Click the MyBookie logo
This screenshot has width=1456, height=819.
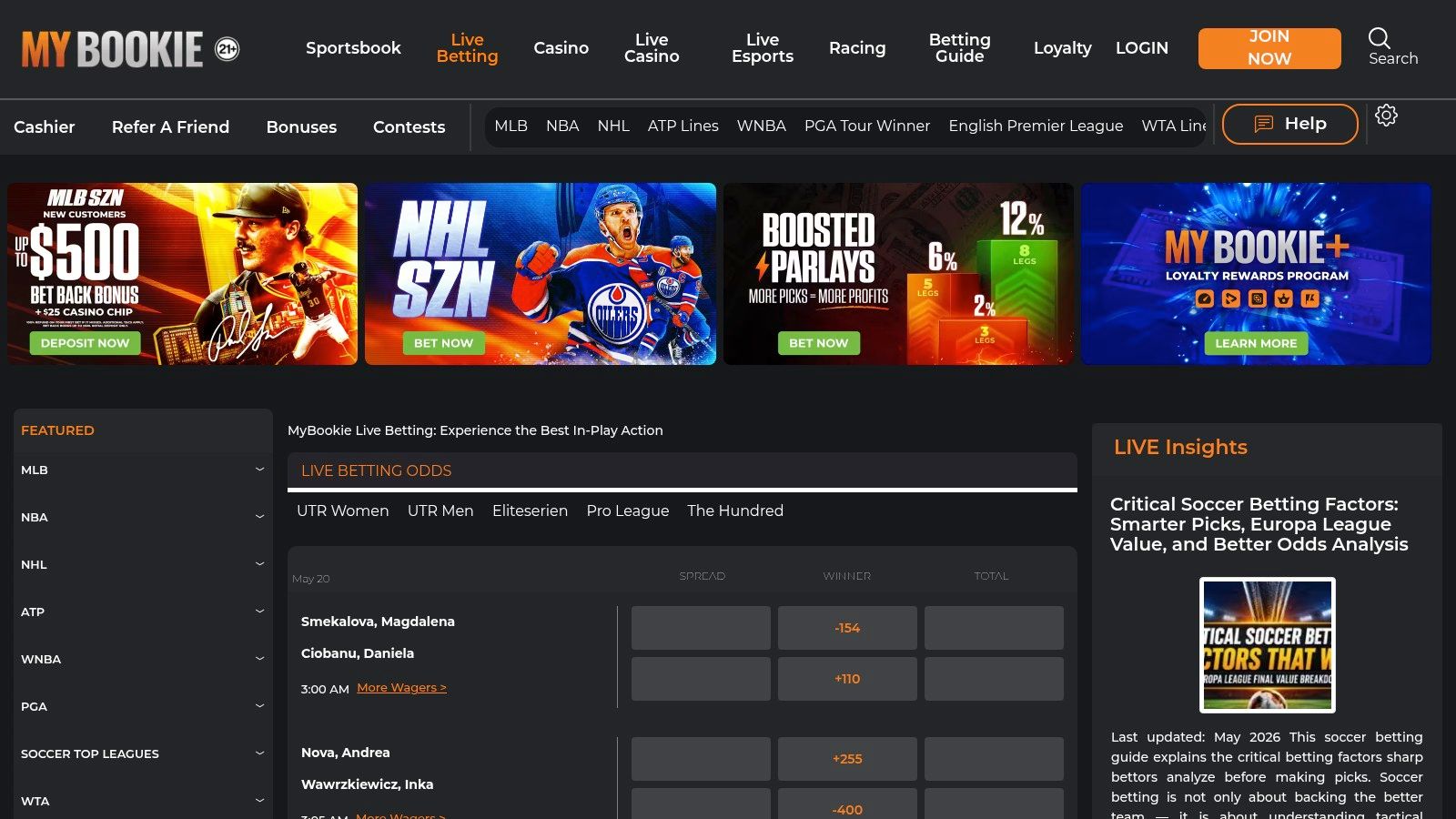coord(112,49)
